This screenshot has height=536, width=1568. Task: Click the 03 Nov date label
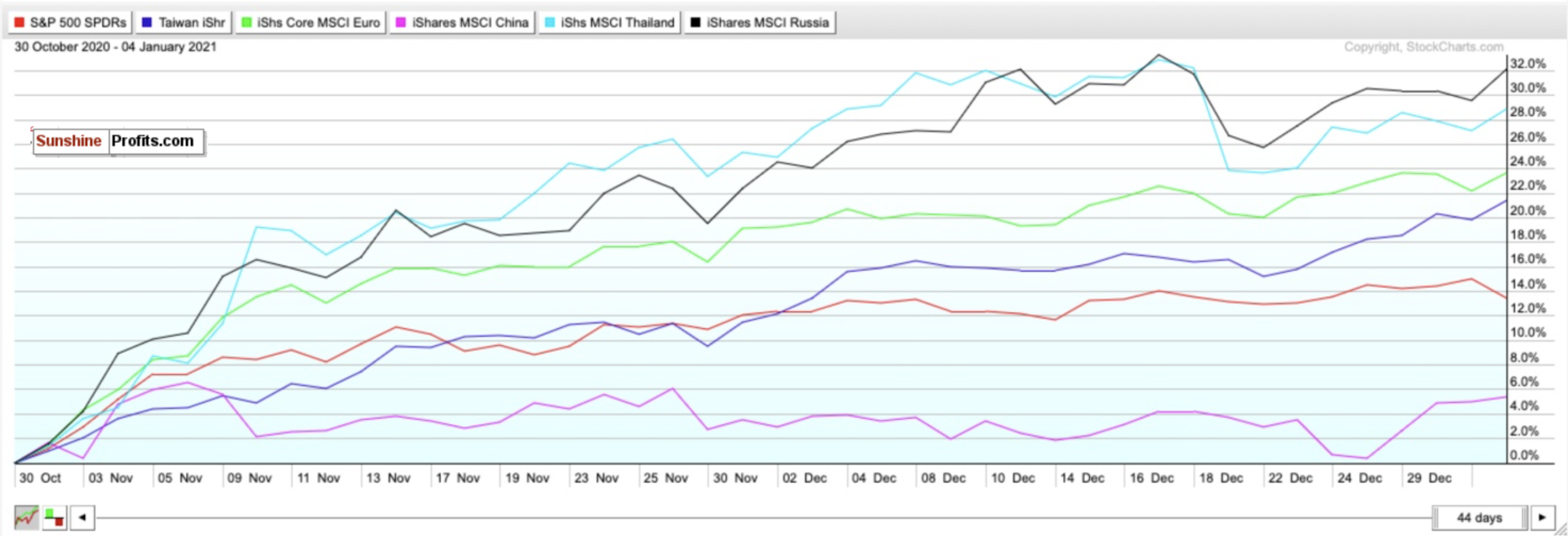110,478
